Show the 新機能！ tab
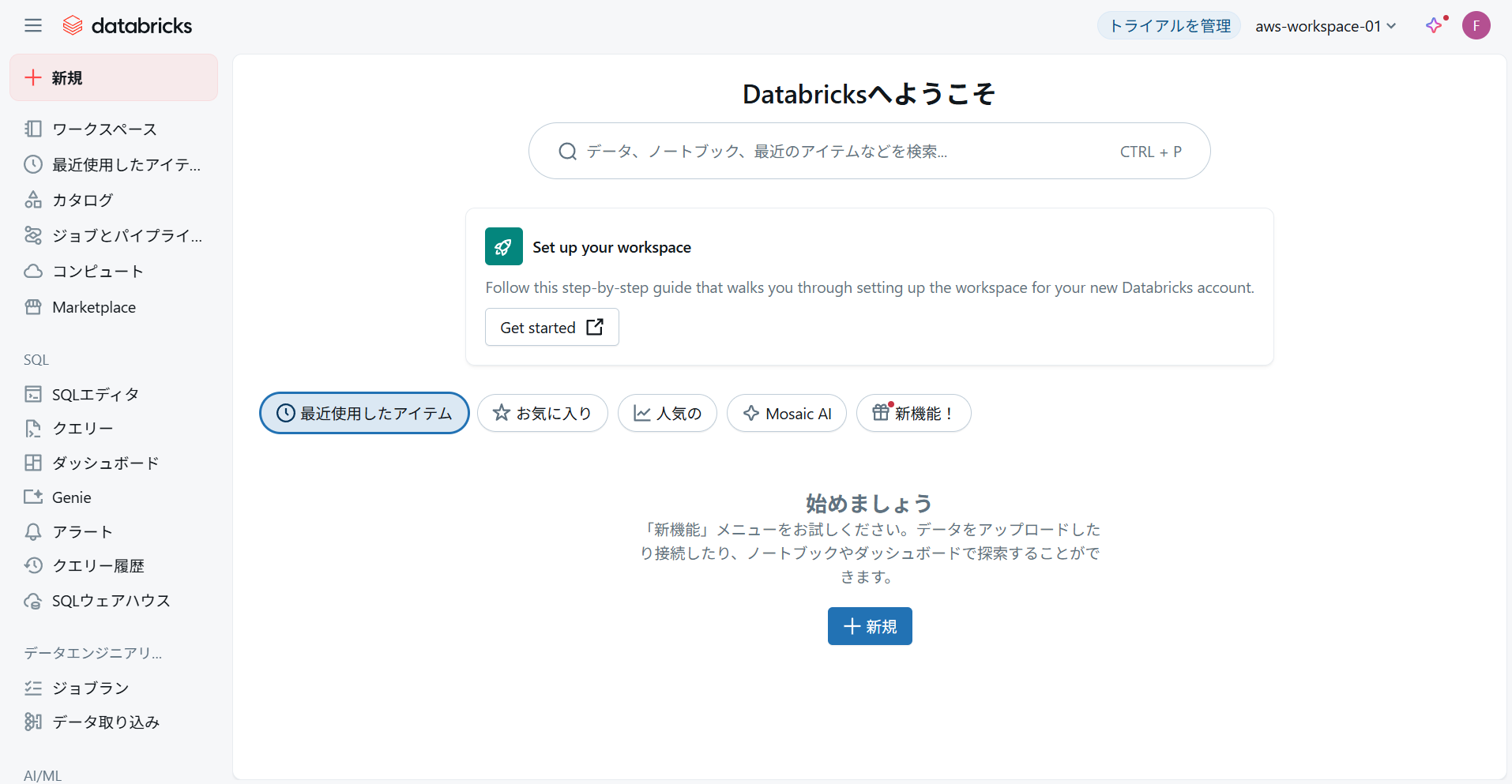Viewport: 1512px width, 784px height. pos(913,413)
